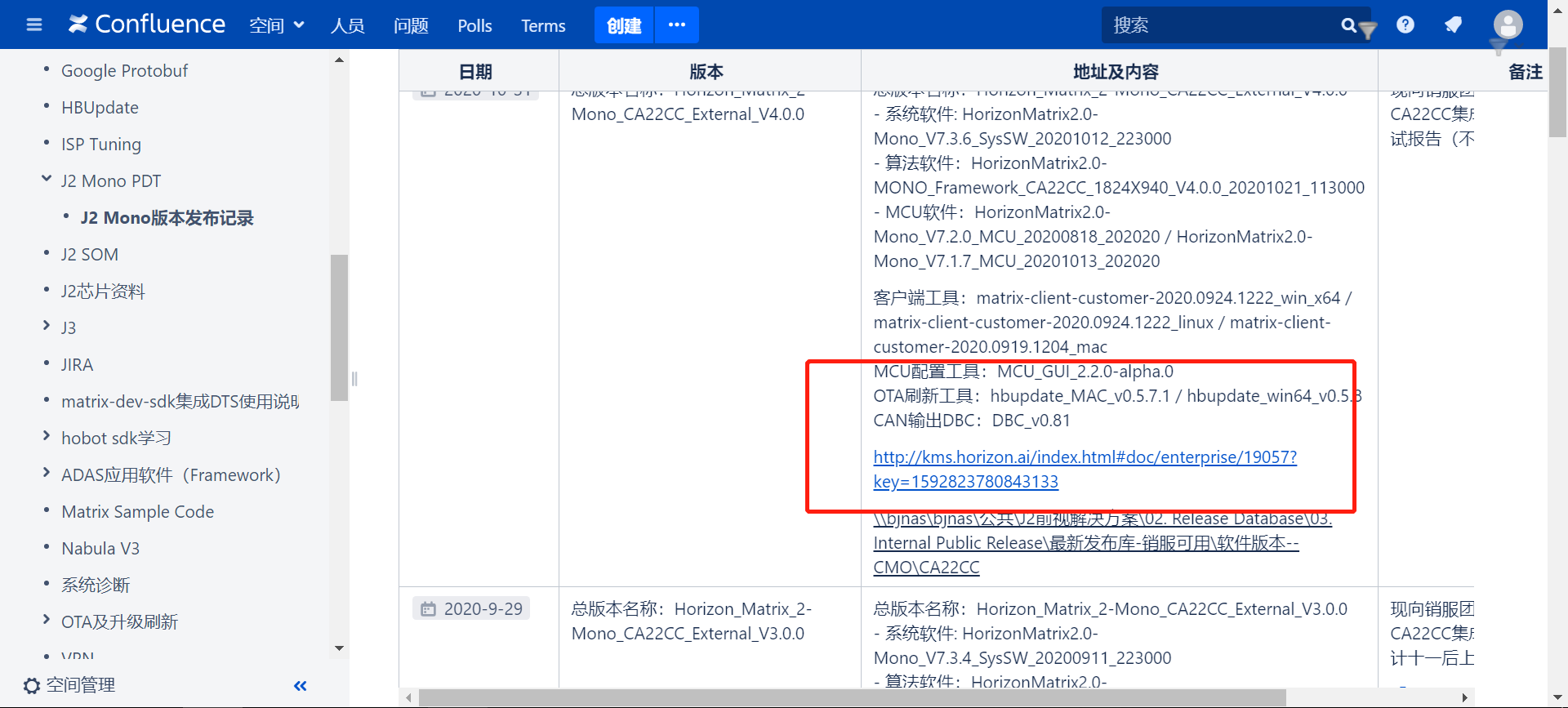1568x708 pixels.
Task: Open Terms in top navigation
Action: 543,25
